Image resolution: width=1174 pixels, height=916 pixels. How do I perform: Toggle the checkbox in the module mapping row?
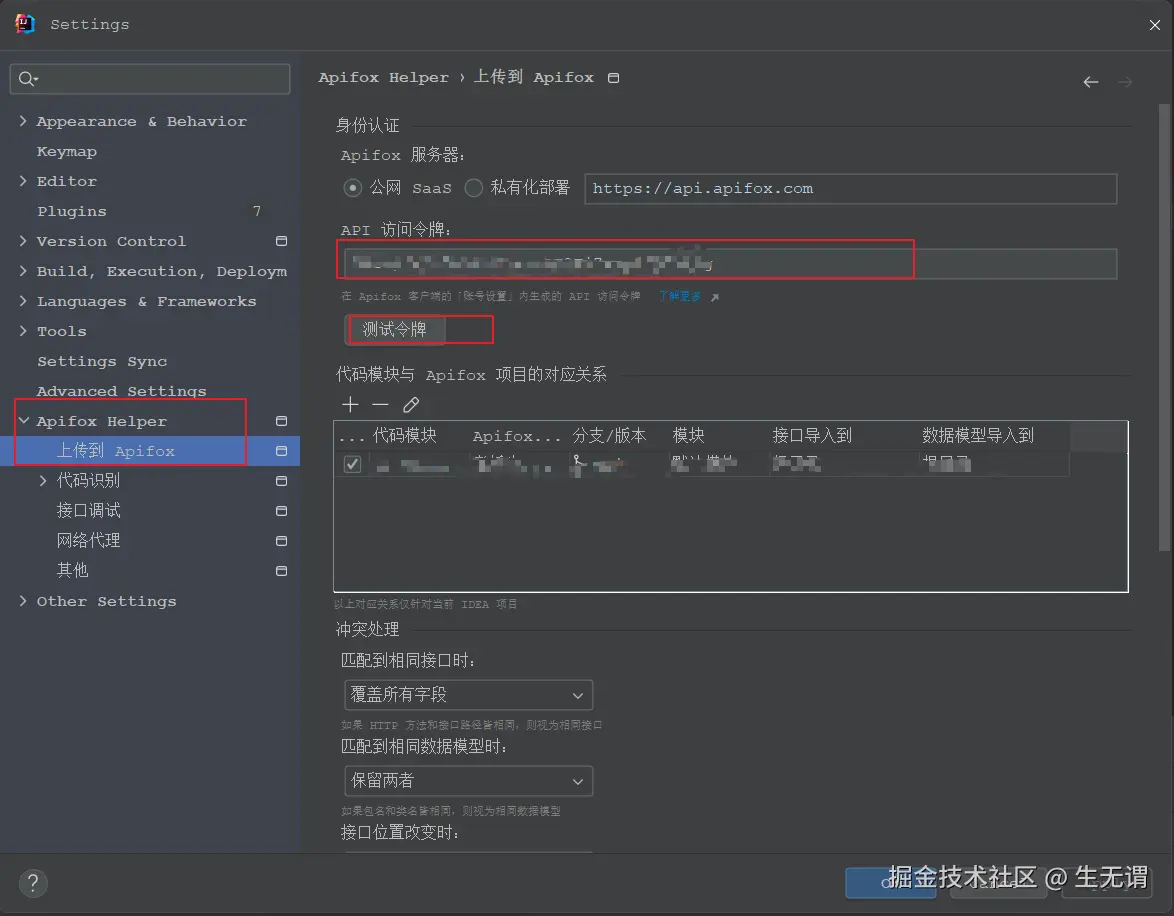[353, 464]
